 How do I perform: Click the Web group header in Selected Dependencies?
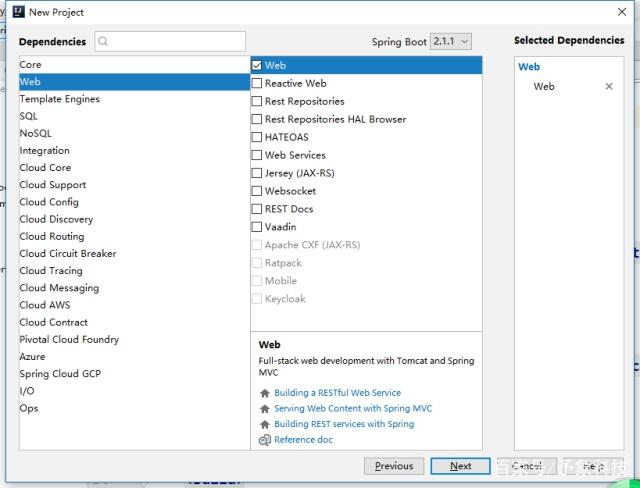(529, 67)
